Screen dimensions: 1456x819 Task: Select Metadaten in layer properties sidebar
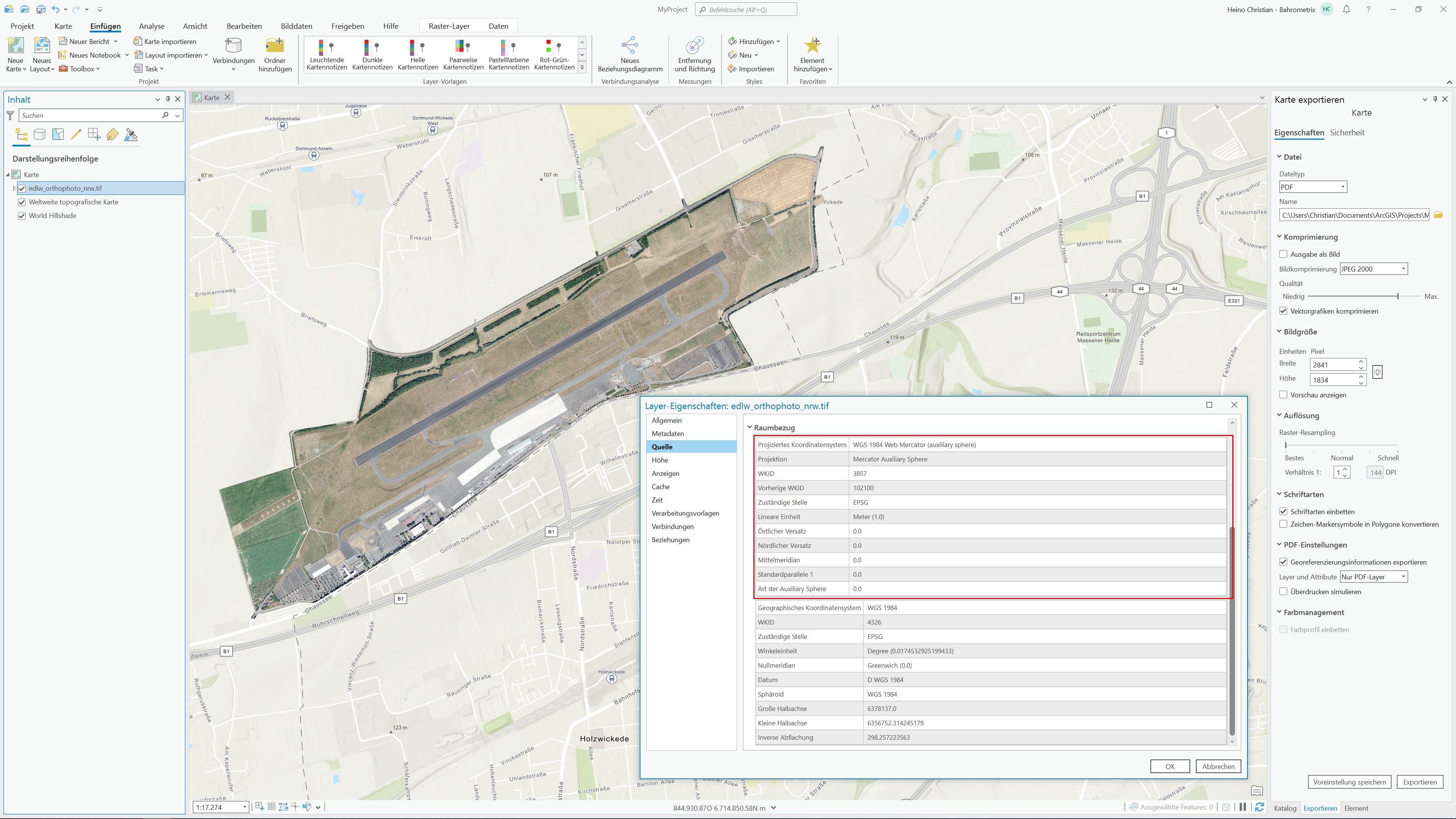[667, 433]
